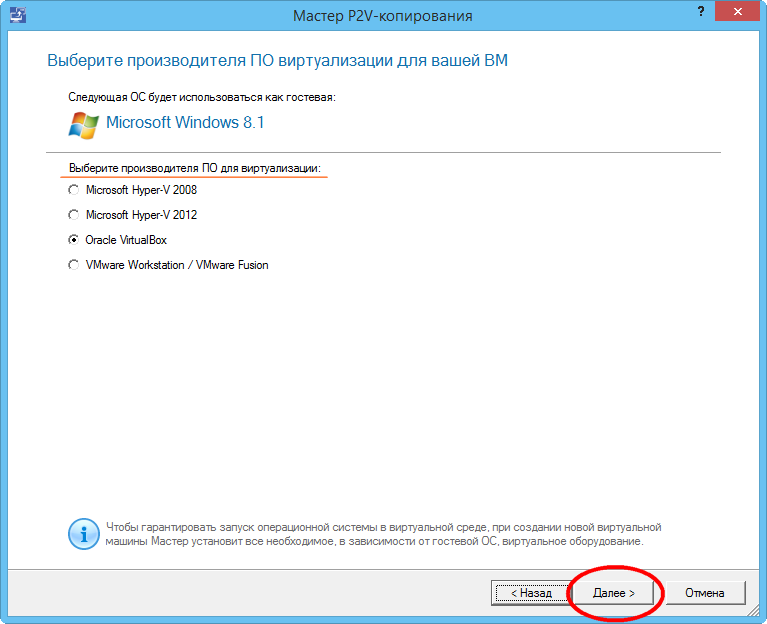Image resolution: width=767 pixels, height=624 pixels.
Task: Click the Microsoft Windows 8.1 text
Action: pyautogui.click(x=185, y=122)
